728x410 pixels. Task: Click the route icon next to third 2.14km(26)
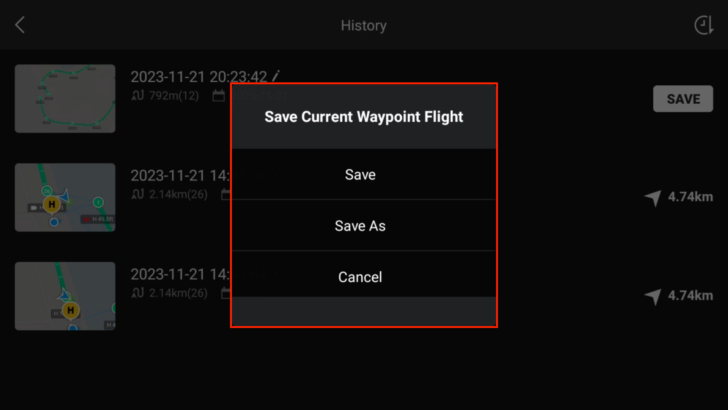click(137, 293)
